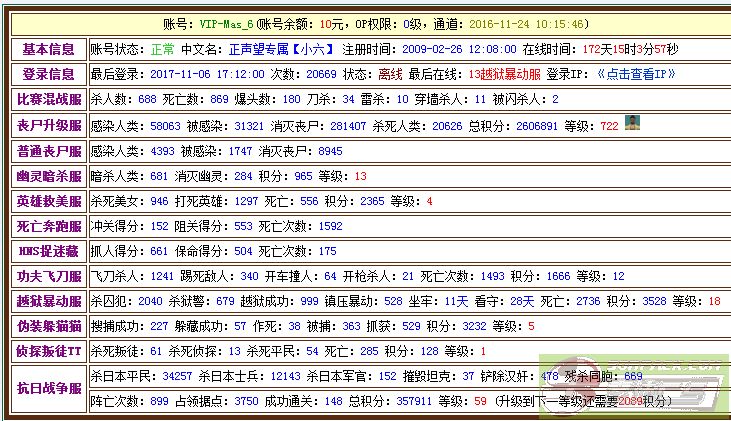Screen dimensions: 731x421
Task: Click the 杀日本士兵 value 12143
Action: pos(285,377)
